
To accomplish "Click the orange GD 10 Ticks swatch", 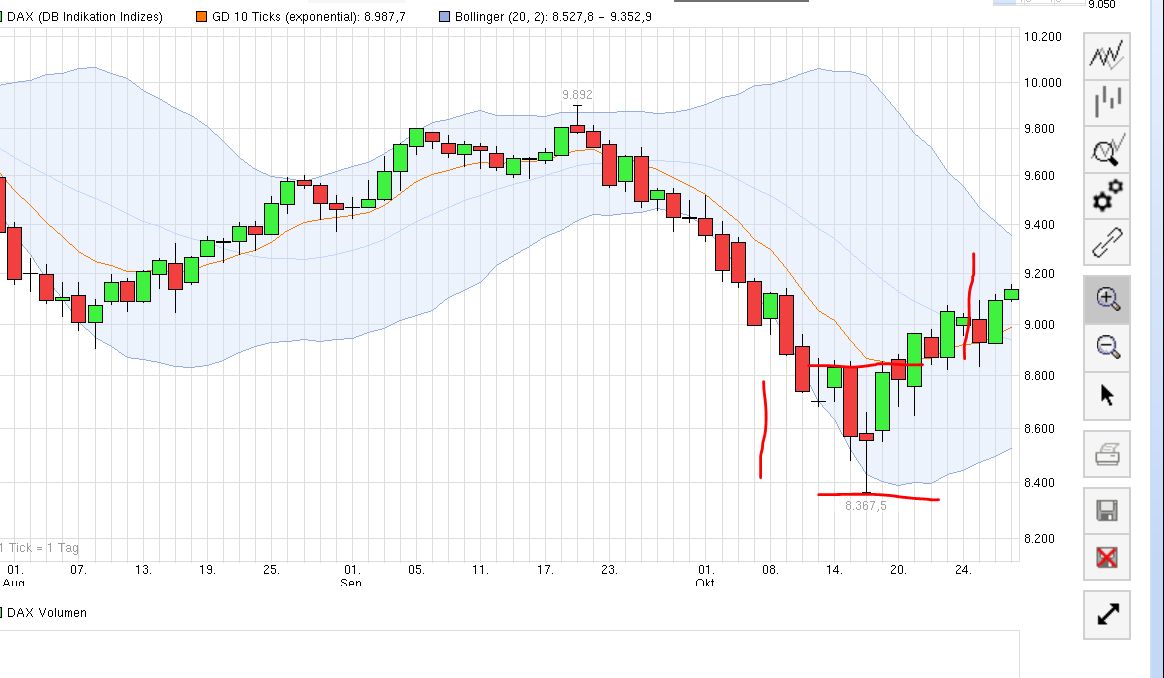I will tap(201, 16).
